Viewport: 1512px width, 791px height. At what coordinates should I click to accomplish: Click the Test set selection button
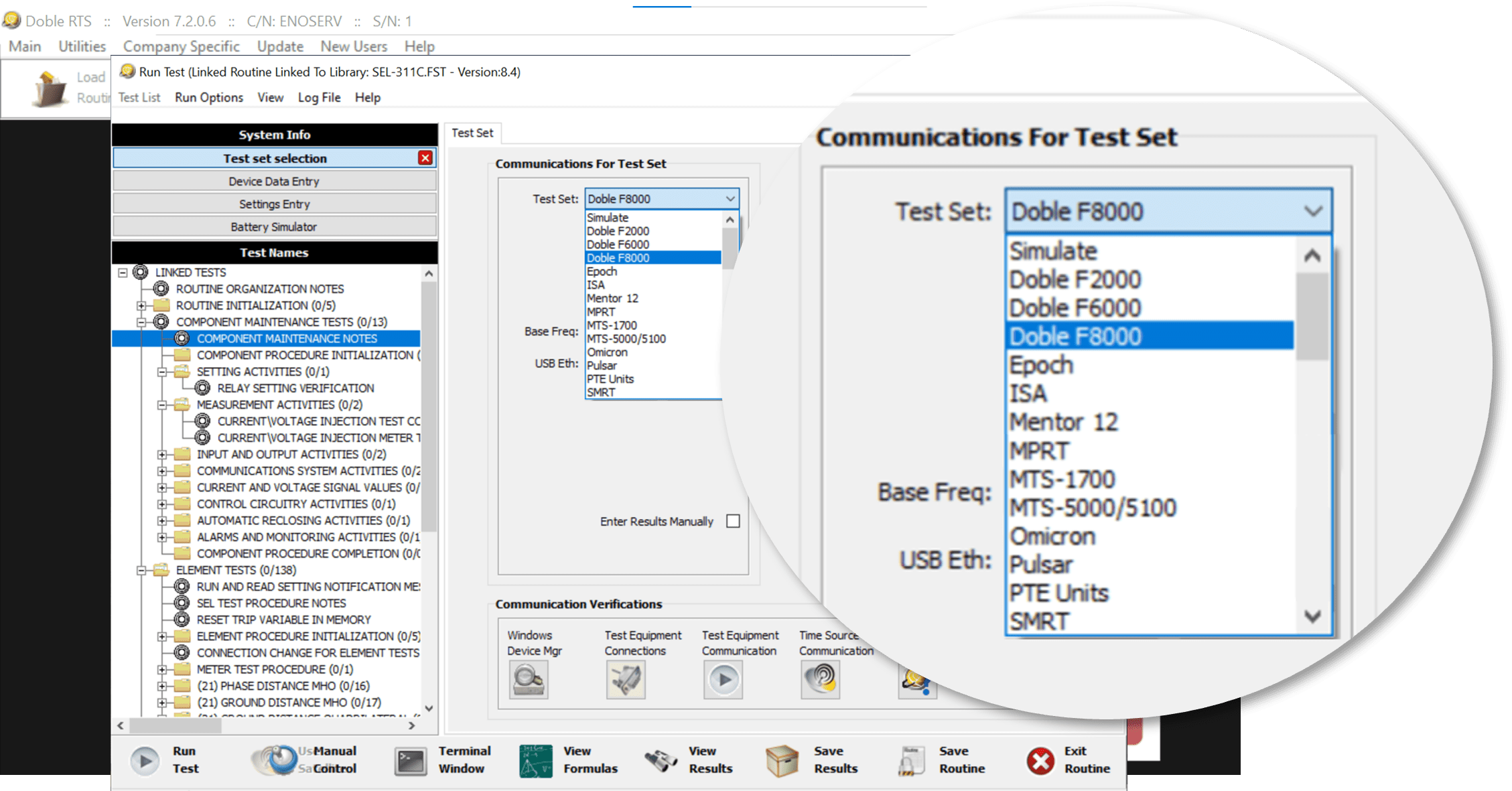coord(275,159)
